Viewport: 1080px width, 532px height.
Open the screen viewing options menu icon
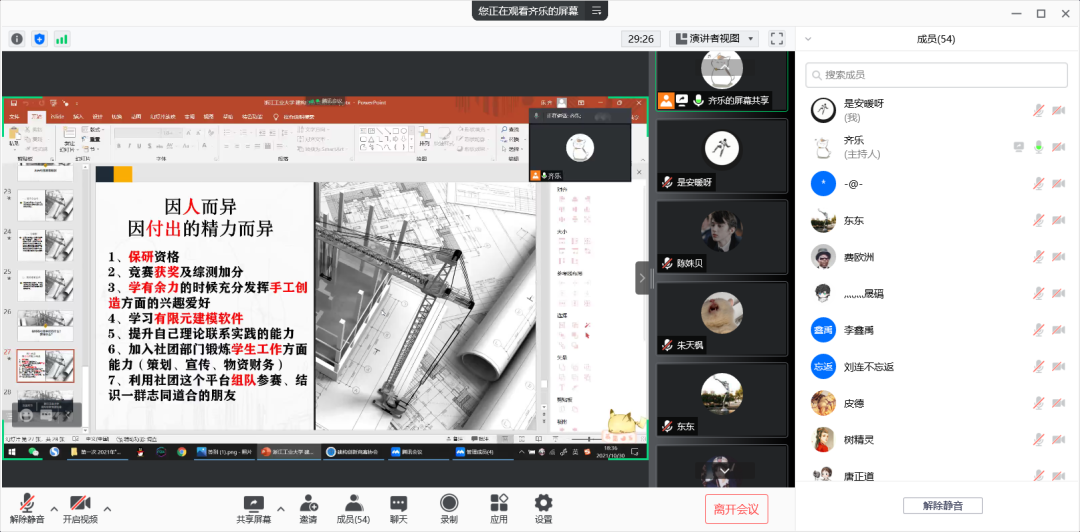(596, 10)
